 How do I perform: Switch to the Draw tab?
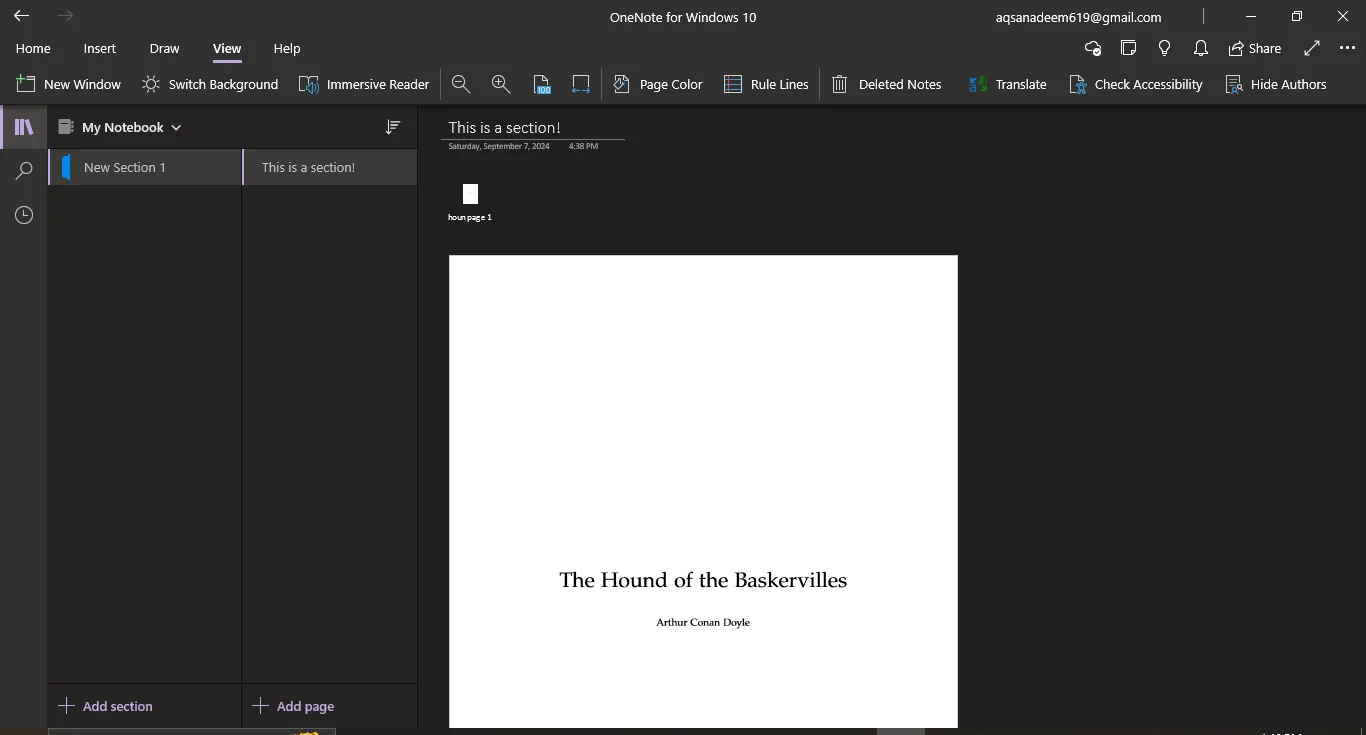pos(164,48)
